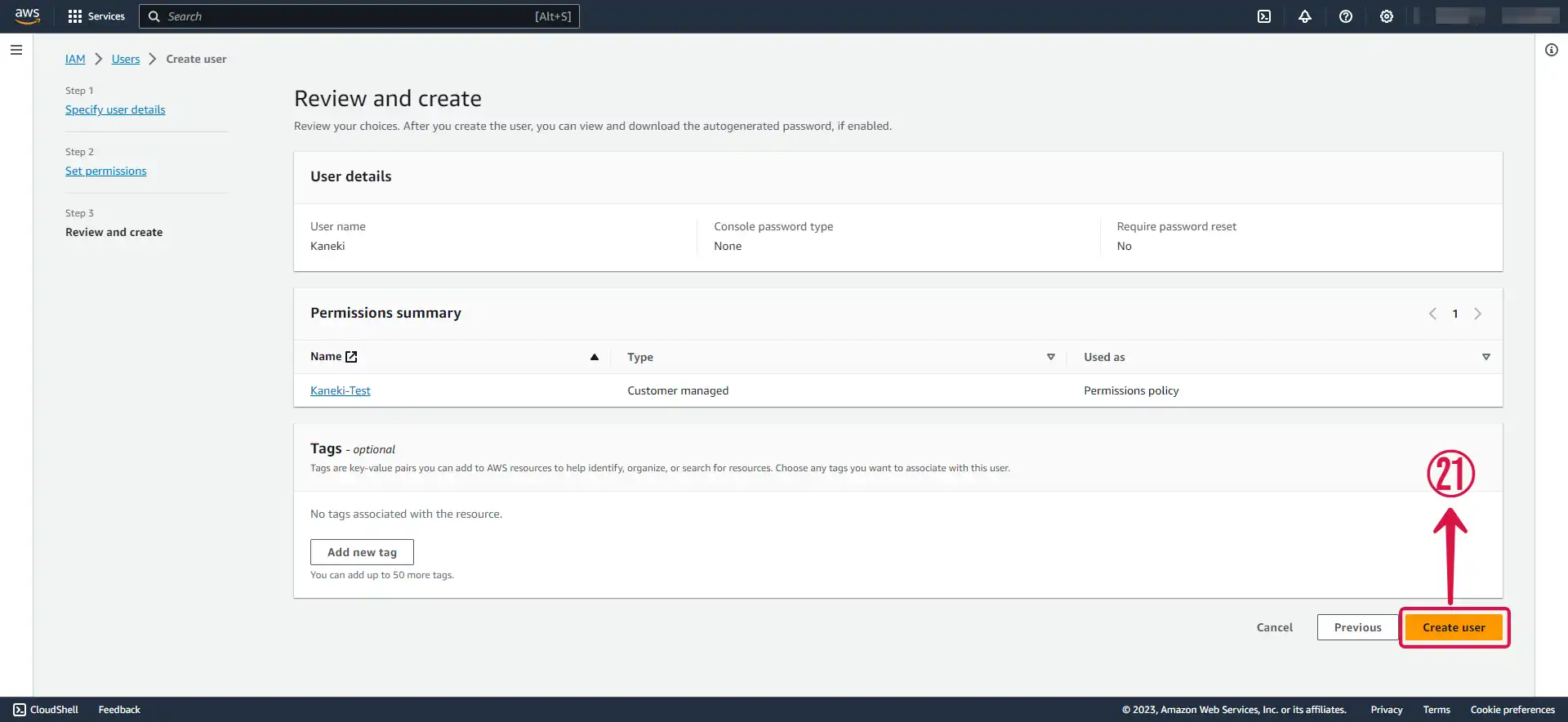Click the Used as column header

(x=1104, y=357)
